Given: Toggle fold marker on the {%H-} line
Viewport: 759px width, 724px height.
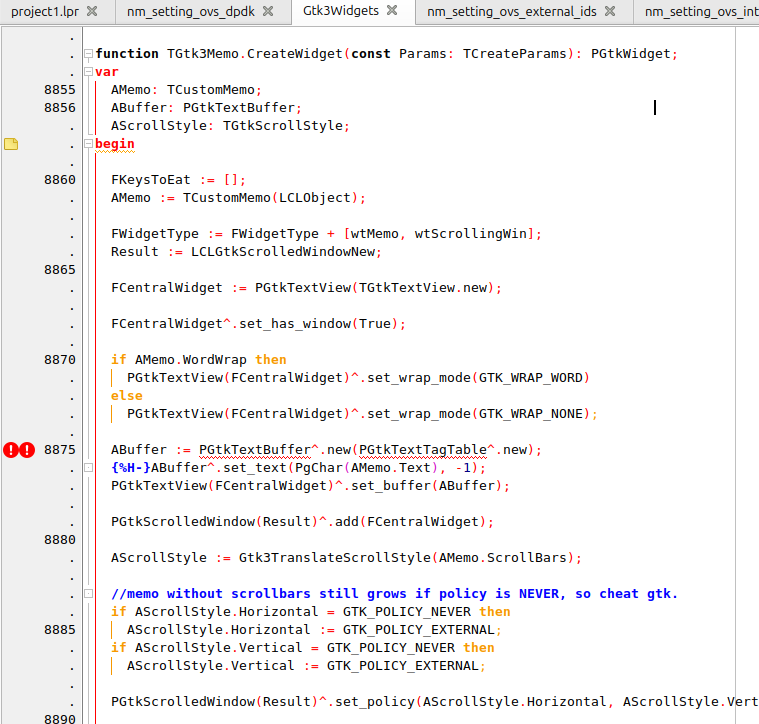Looking at the screenshot, I should pyautogui.click(x=88, y=468).
